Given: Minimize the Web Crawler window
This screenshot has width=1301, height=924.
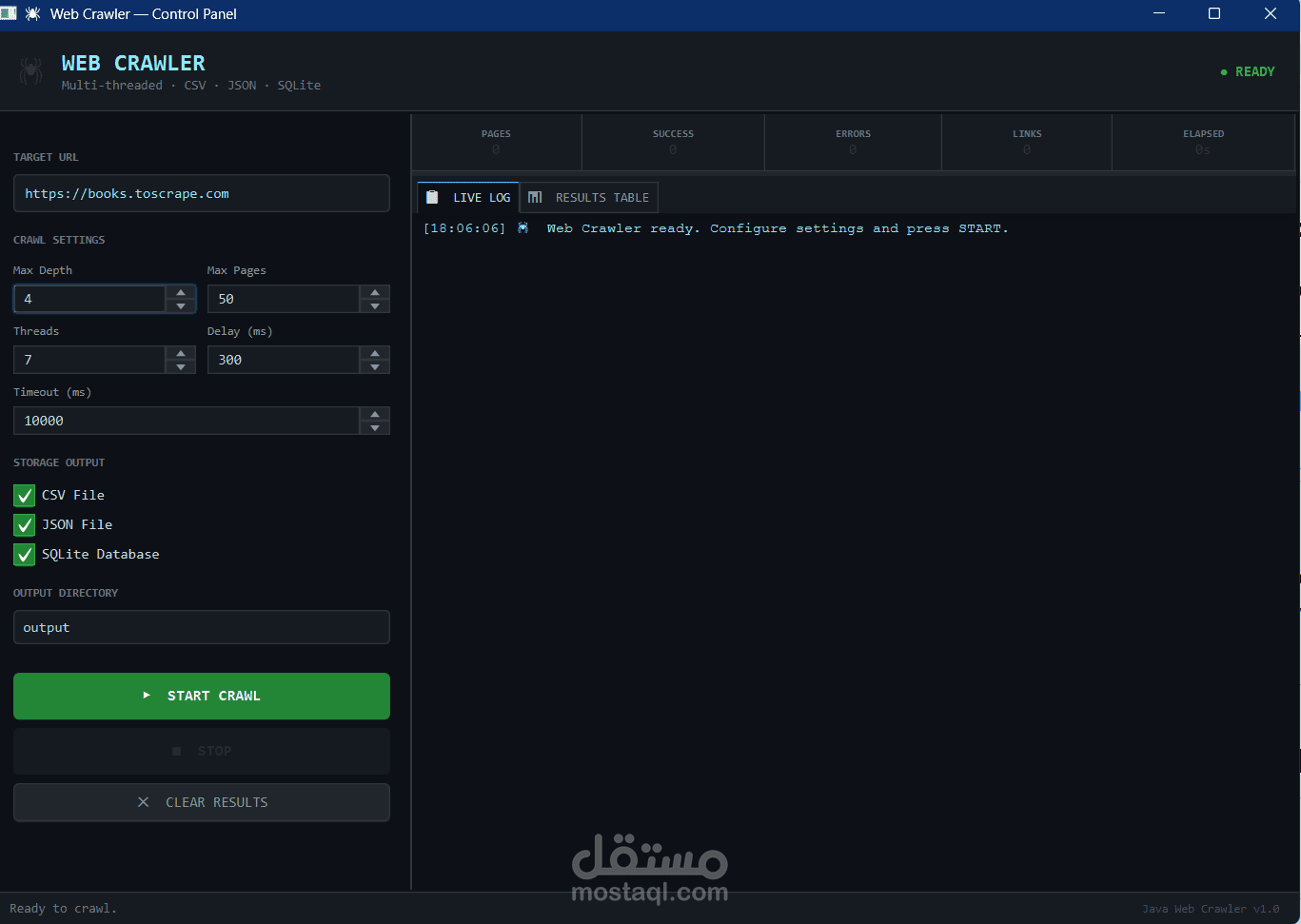Looking at the screenshot, I should click(1159, 13).
